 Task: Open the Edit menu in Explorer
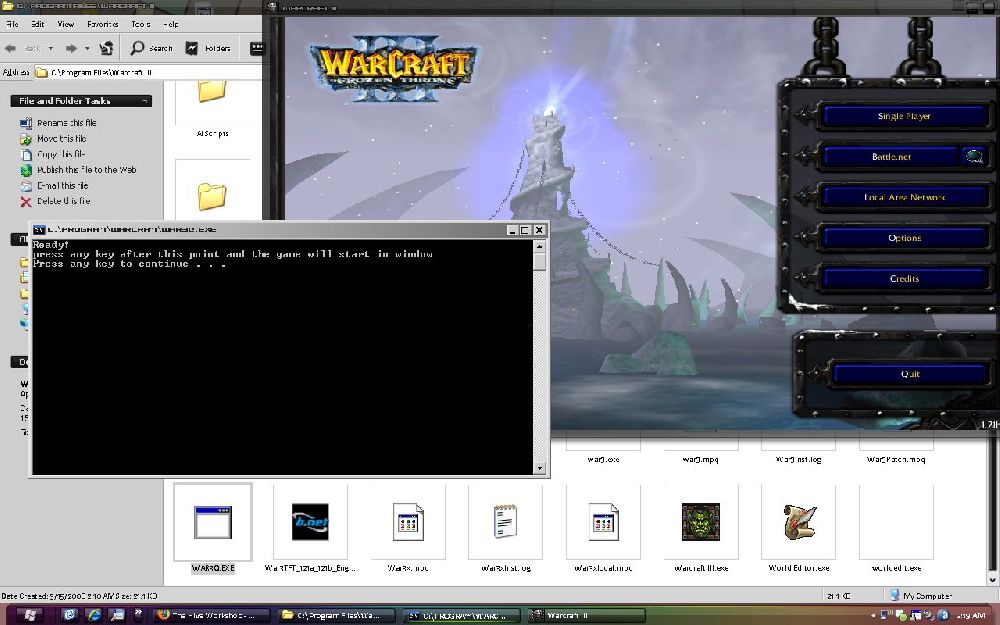pos(38,24)
